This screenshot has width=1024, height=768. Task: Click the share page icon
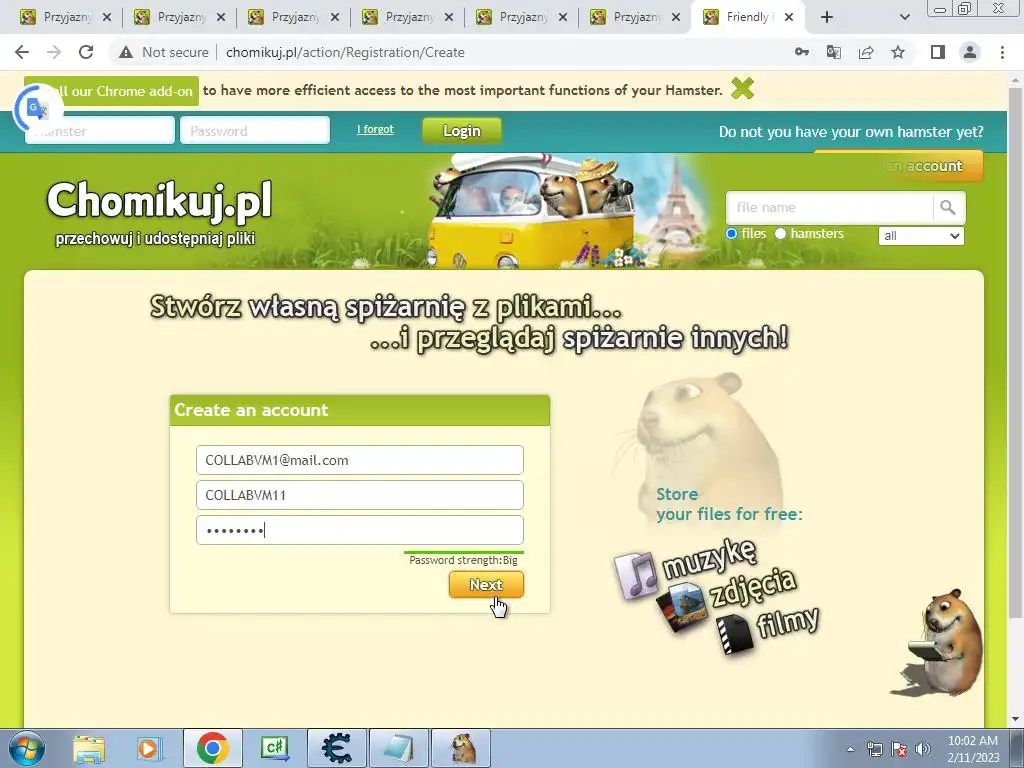[866, 52]
